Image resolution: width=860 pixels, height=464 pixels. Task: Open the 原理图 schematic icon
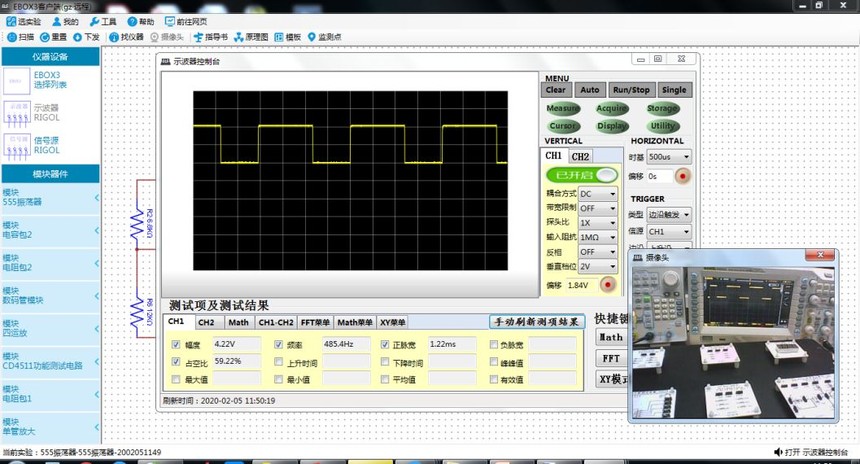coord(239,37)
